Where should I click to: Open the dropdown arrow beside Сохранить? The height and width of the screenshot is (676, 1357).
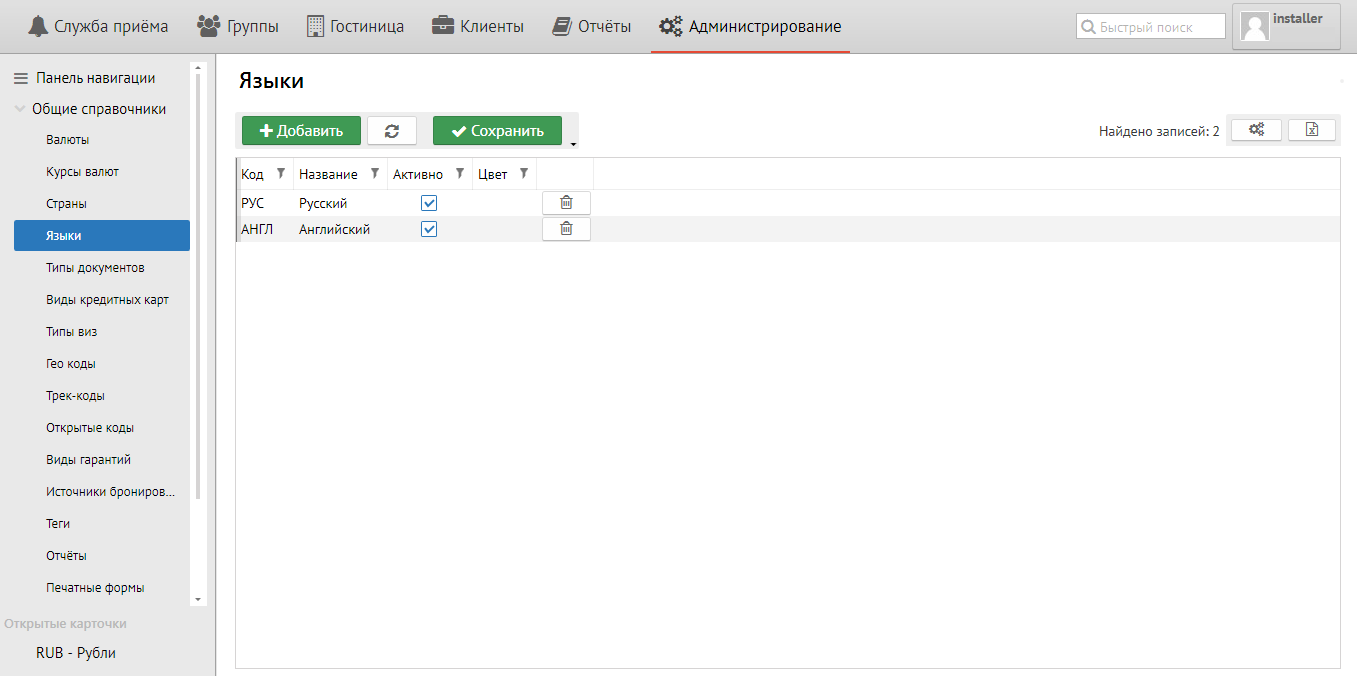(x=573, y=144)
